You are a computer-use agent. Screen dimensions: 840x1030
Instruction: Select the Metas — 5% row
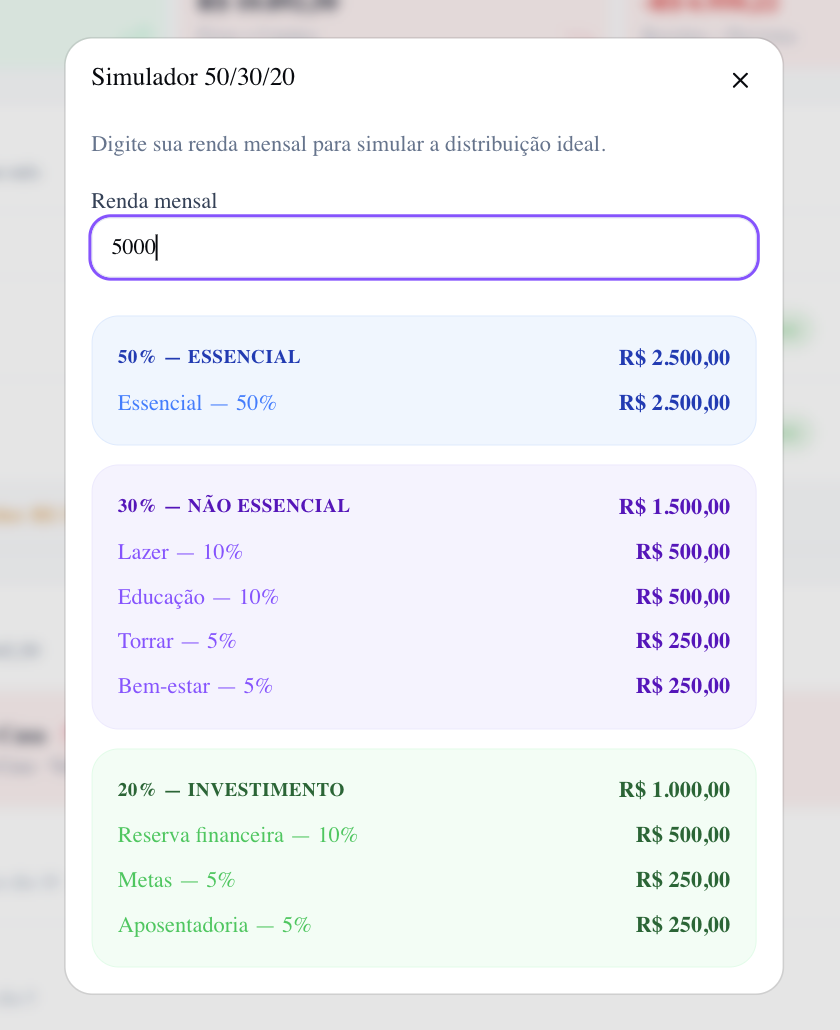[424, 880]
